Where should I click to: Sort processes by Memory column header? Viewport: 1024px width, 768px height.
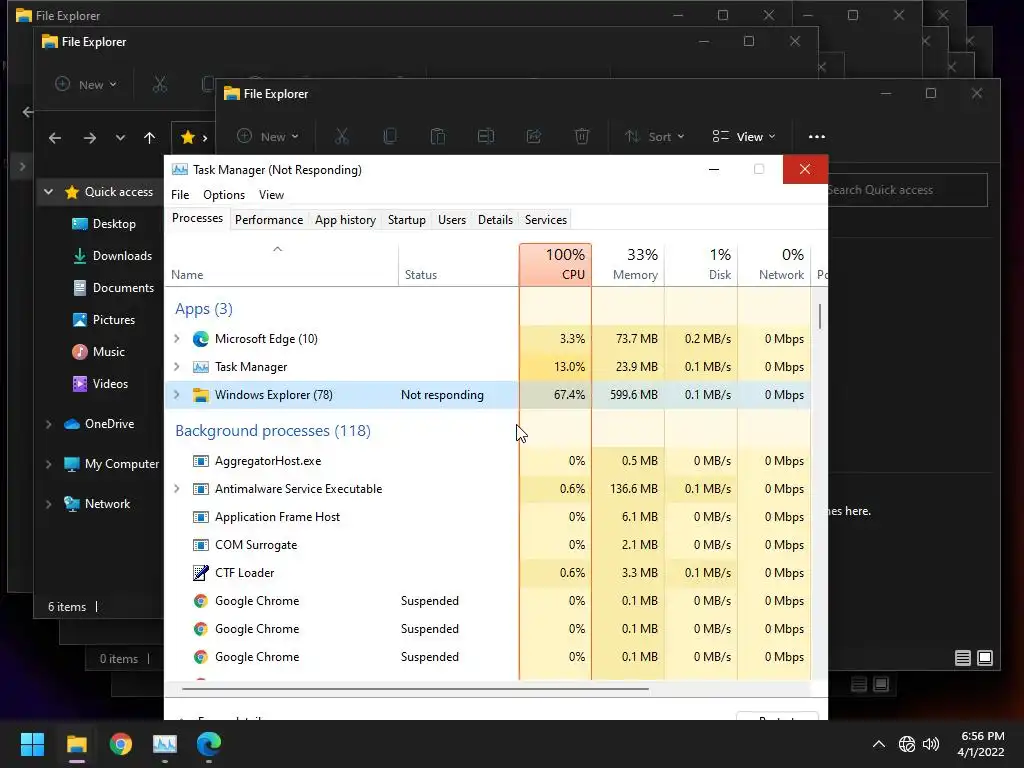tap(628, 264)
